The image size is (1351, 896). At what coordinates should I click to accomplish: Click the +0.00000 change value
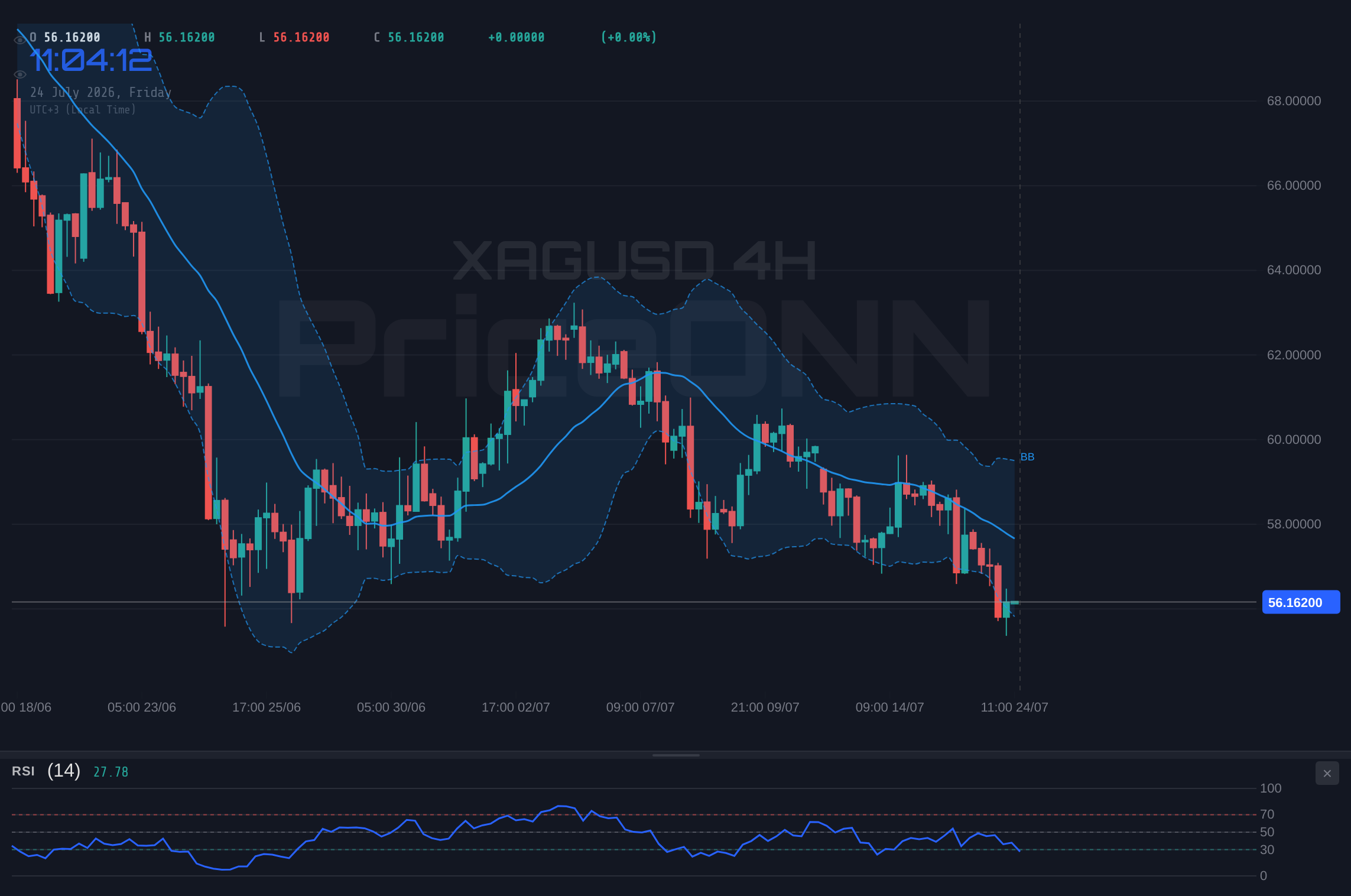(x=517, y=37)
